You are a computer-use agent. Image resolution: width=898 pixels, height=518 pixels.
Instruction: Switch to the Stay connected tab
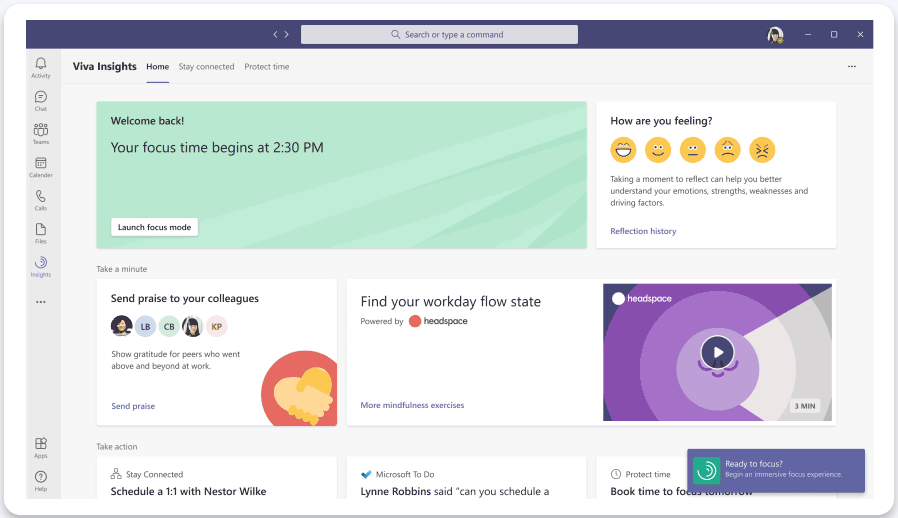[x=206, y=67]
